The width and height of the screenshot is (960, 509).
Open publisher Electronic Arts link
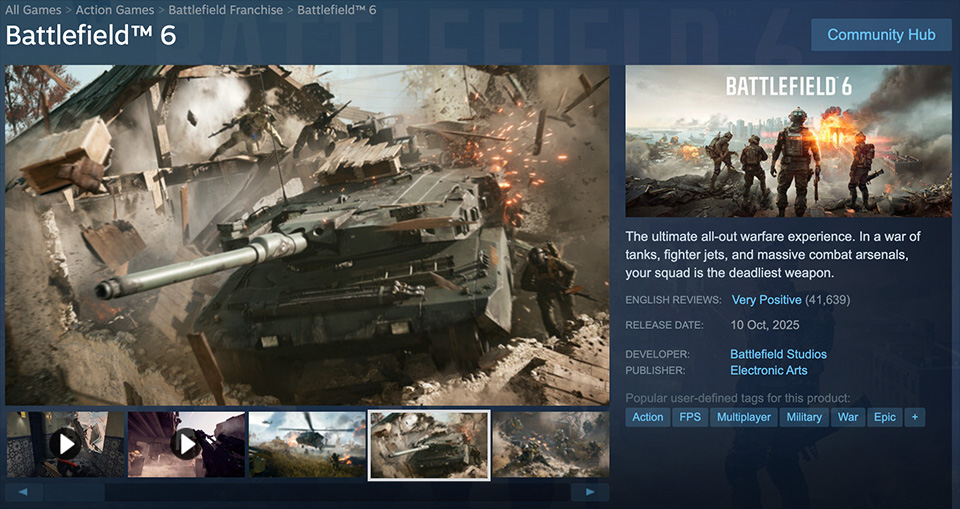[x=768, y=370]
